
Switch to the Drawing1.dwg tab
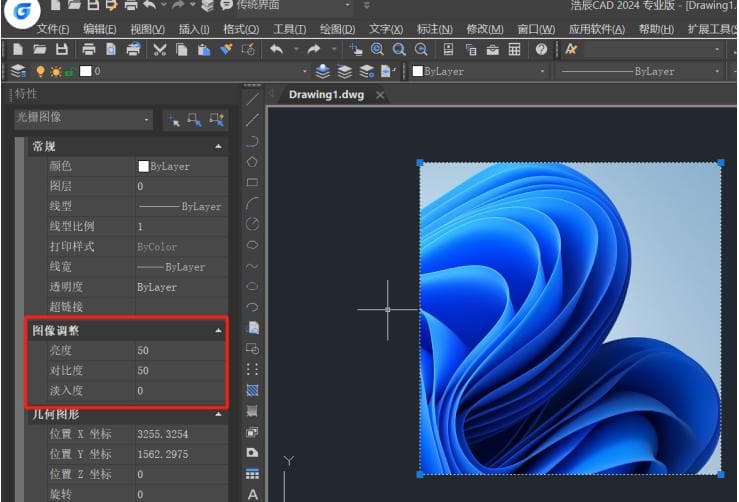pos(326,95)
